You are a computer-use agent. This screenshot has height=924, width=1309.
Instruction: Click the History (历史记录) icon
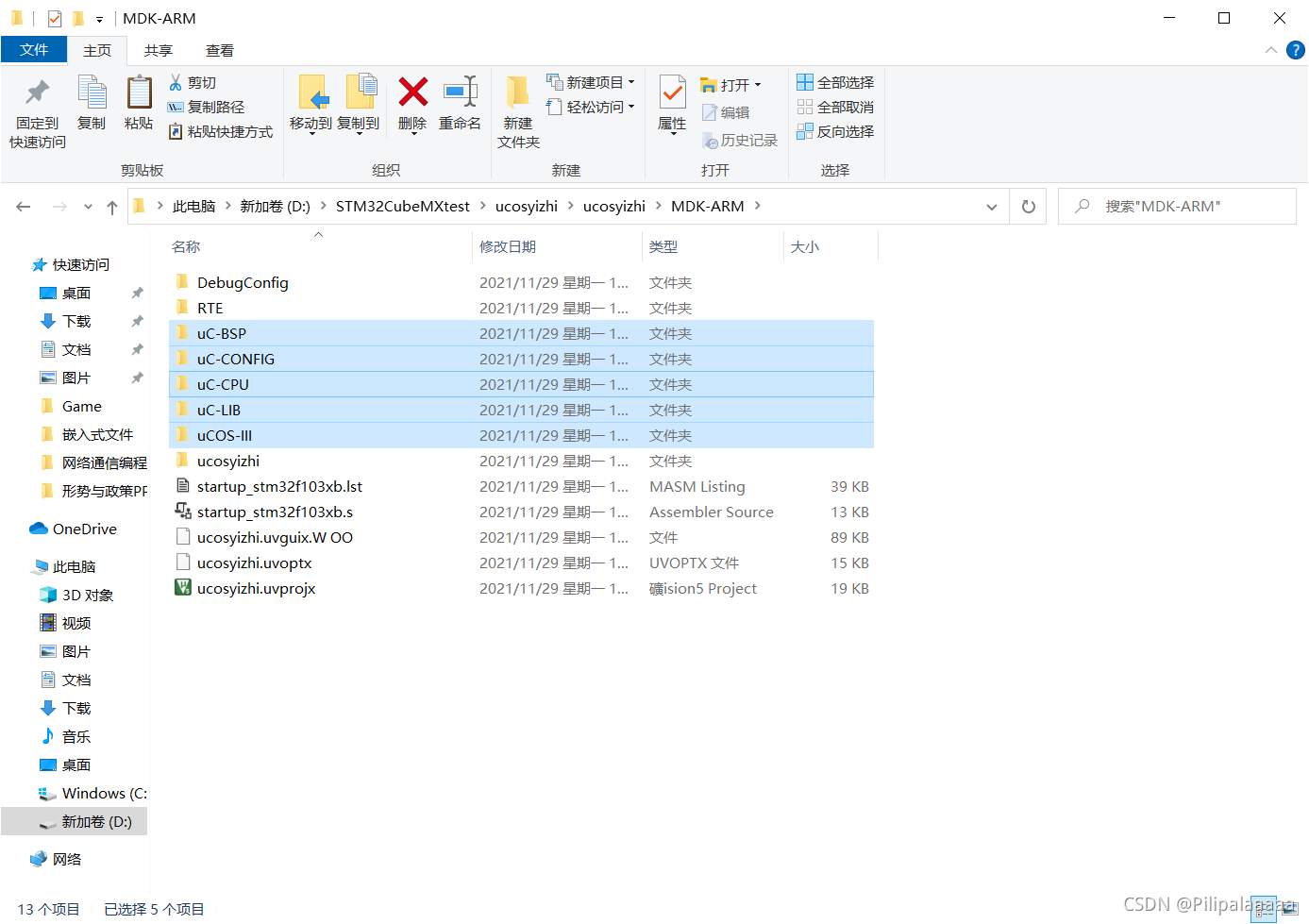711,141
